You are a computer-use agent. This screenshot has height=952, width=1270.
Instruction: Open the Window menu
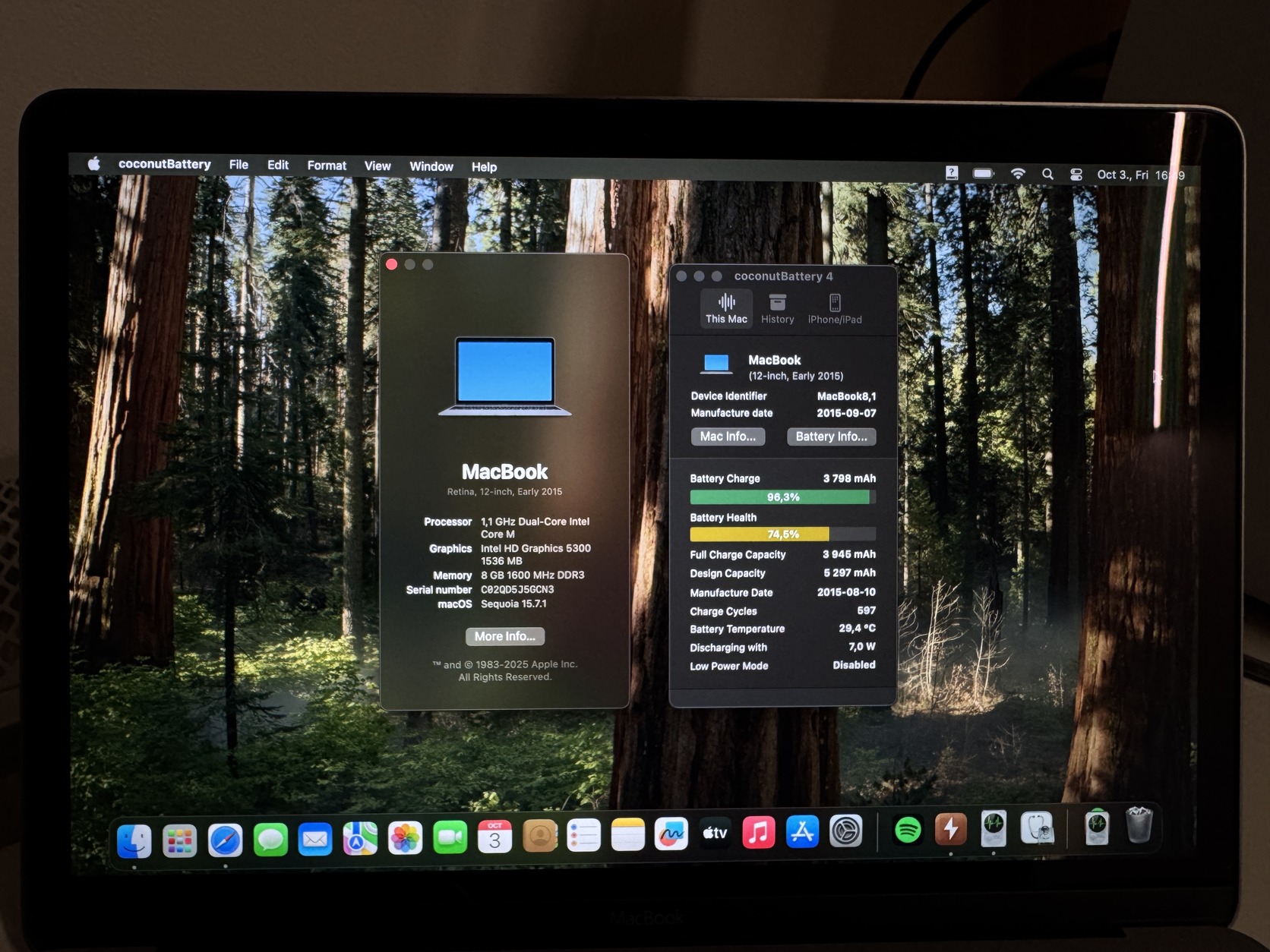click(x=431, y=166)
